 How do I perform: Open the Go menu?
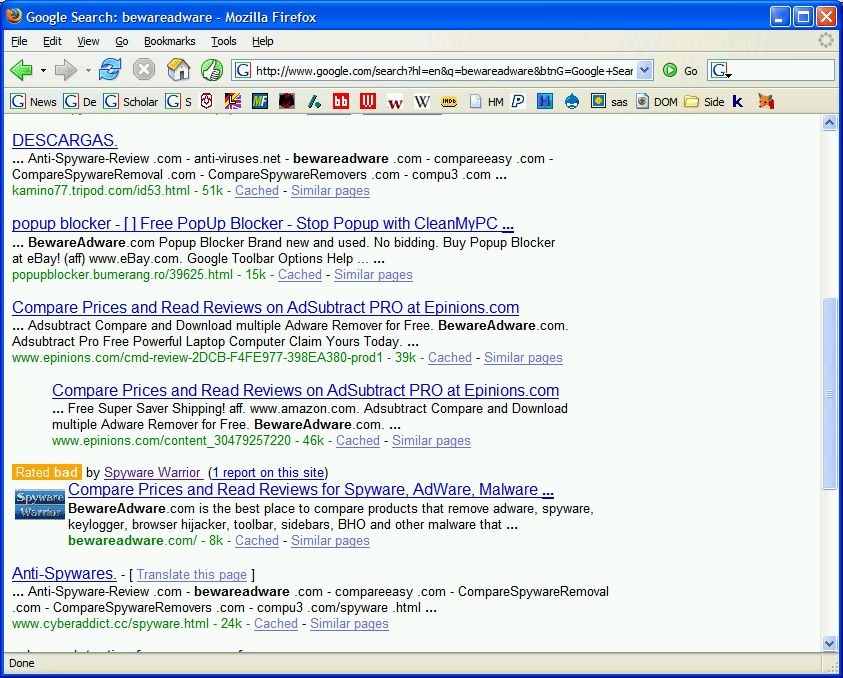coord(122,41)
